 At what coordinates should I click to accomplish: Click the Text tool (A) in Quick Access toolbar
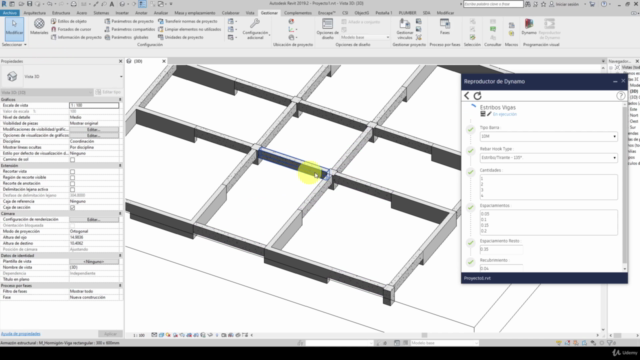112,4
